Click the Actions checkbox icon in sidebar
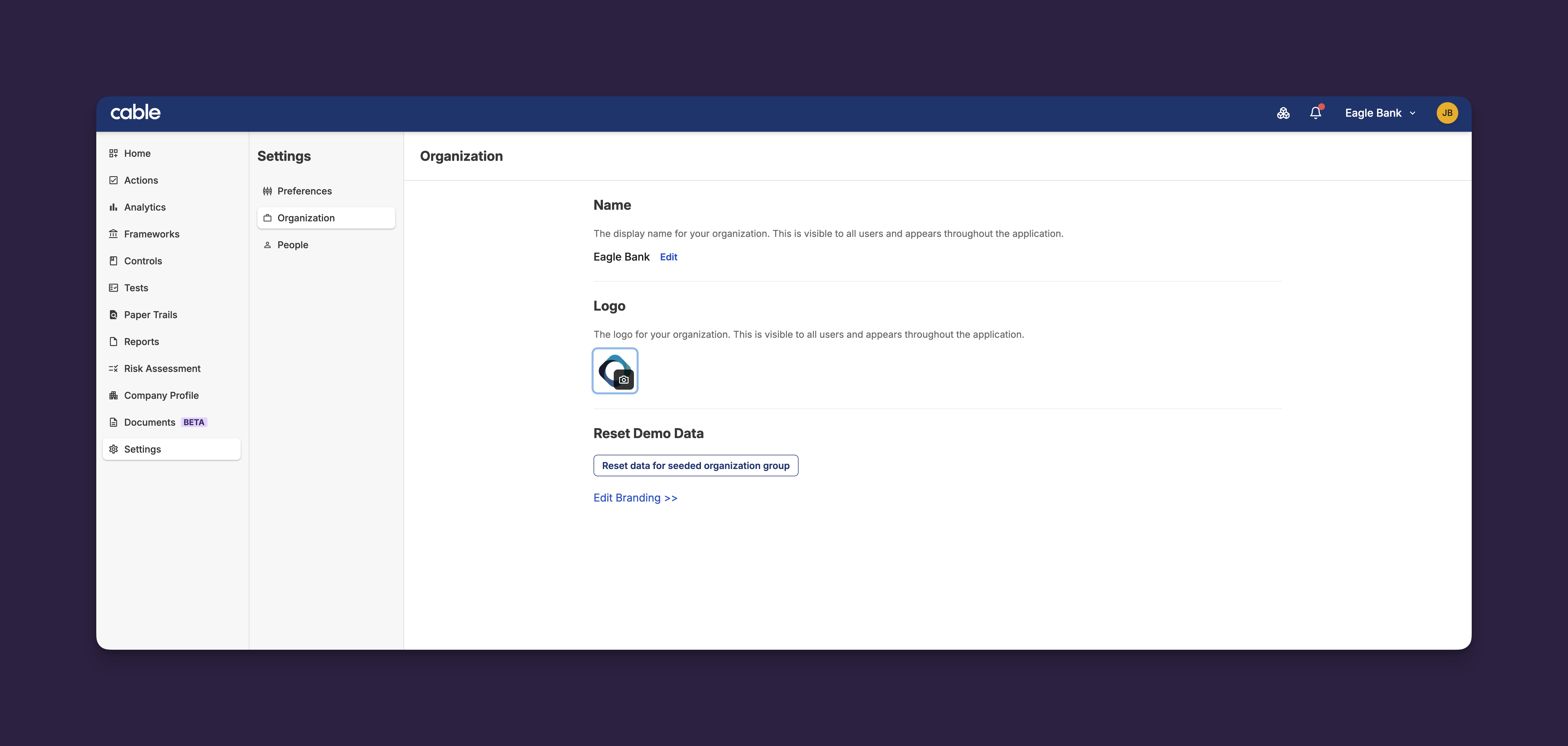The image size is (1568, 746). 113,180
